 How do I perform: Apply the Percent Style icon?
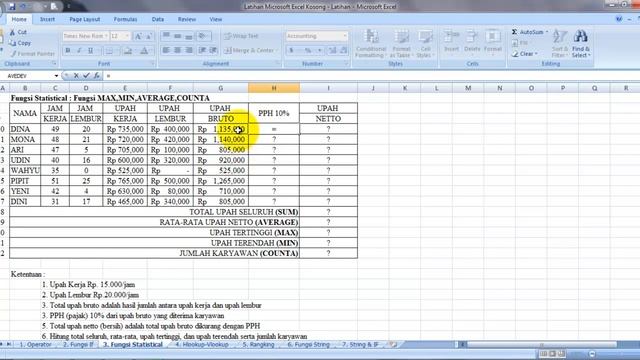click(x=308, y=50)
